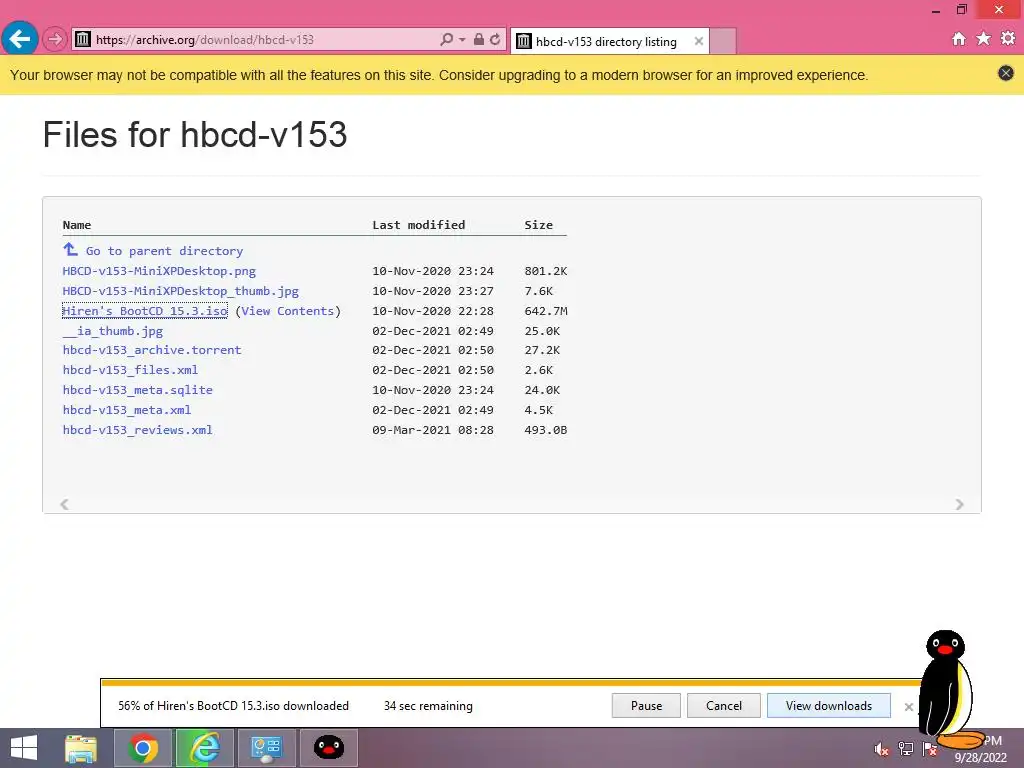Dismiss the yellow browser compatibility banner

coord(1006,73)
